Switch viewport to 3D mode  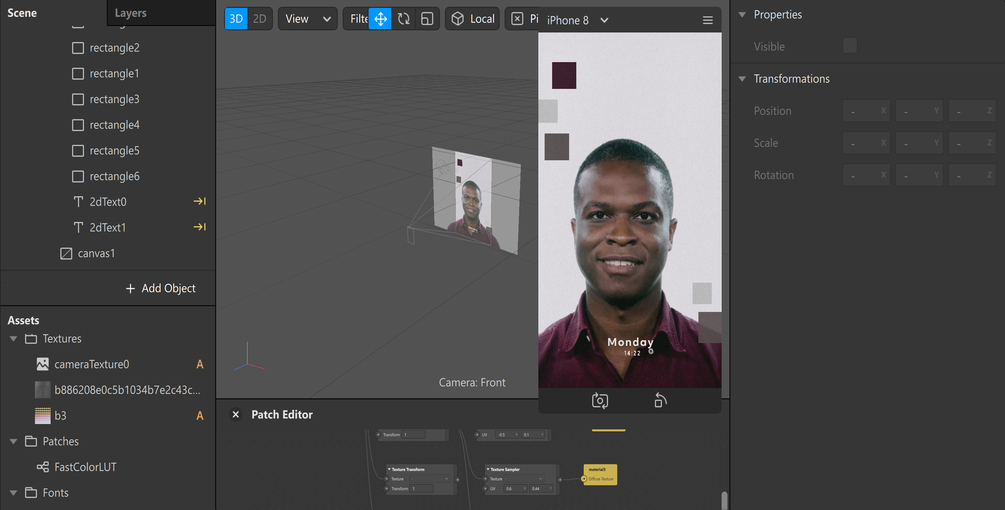(237, 19)
